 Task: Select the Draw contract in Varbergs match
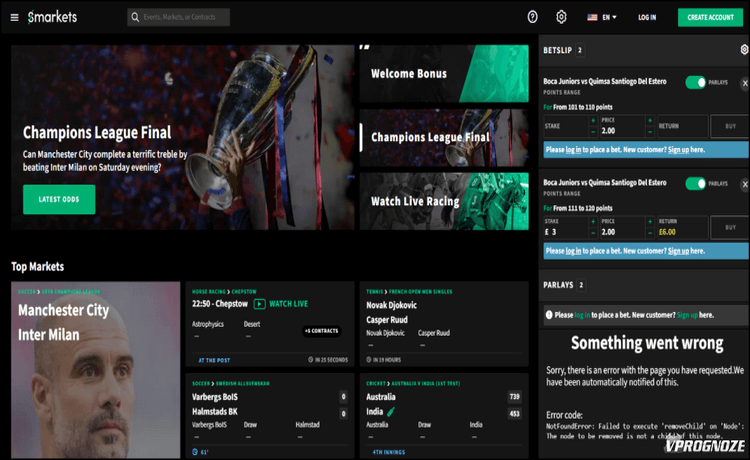pos(250,430)
